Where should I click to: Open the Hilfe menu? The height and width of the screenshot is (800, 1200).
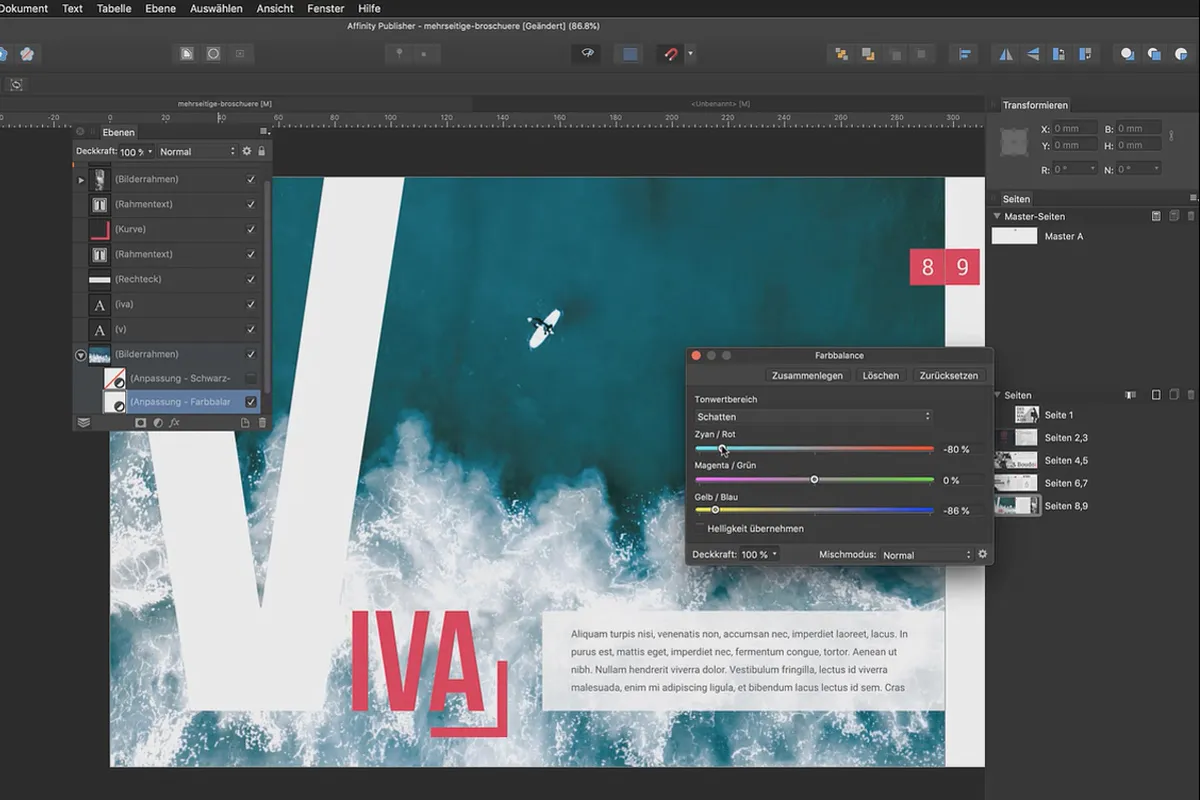[x=369, y=8]
